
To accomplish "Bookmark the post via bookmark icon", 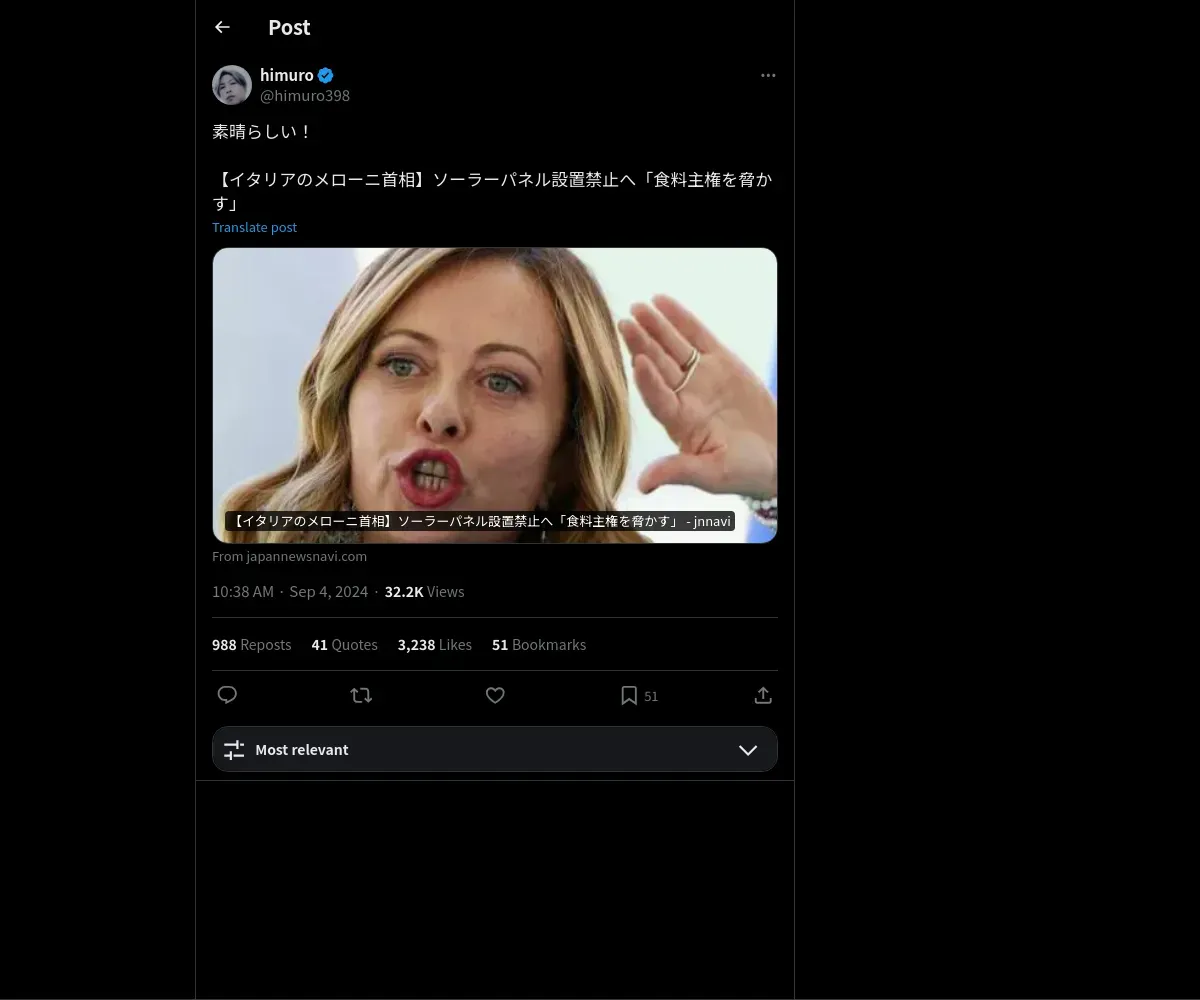I will 629,695.
